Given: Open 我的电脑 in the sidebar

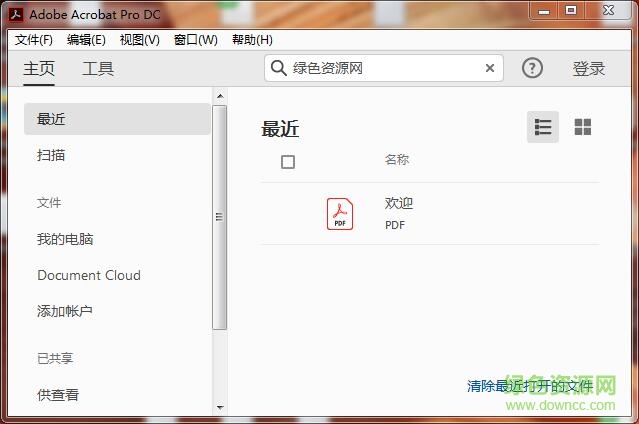Looking at the screenshot, I should point(65,239).
